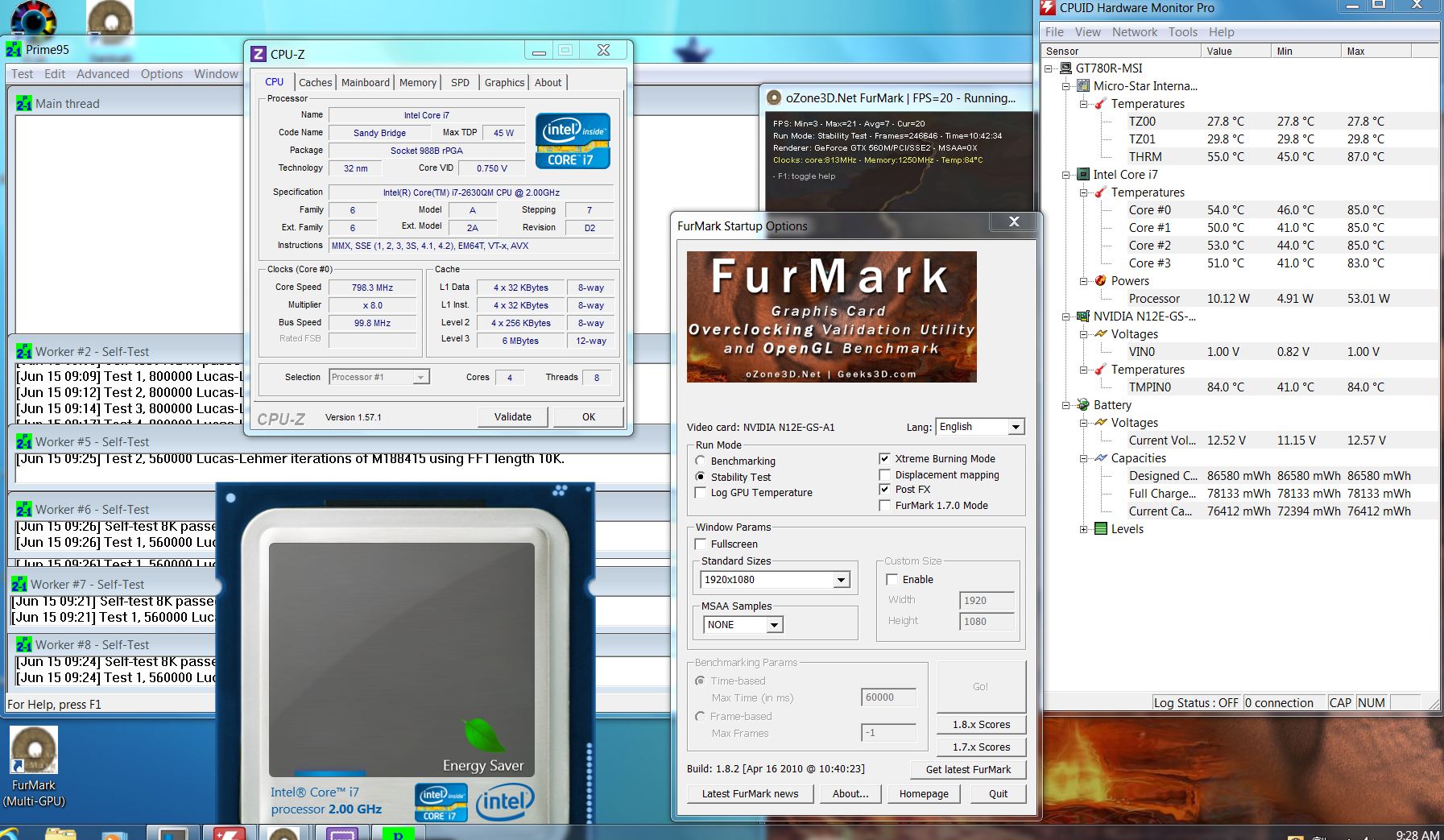The width and height of the screenshot is (1444, 840).
Task: Check the Custom Size Enable box
Action: (x=892, y=580)
